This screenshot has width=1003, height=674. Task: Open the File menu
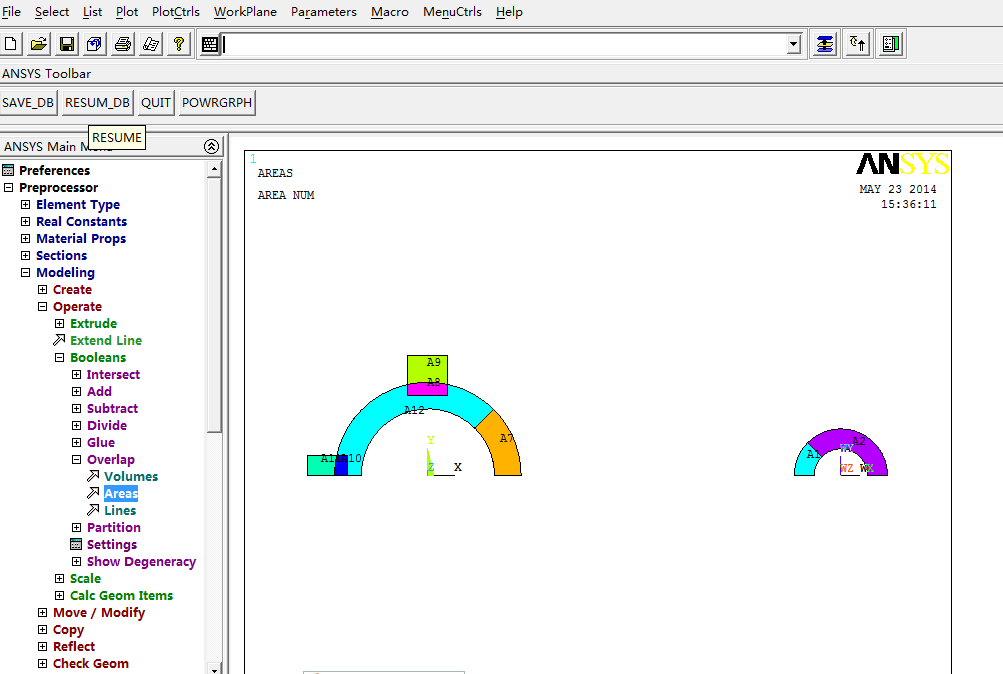(x=12, y=12)
